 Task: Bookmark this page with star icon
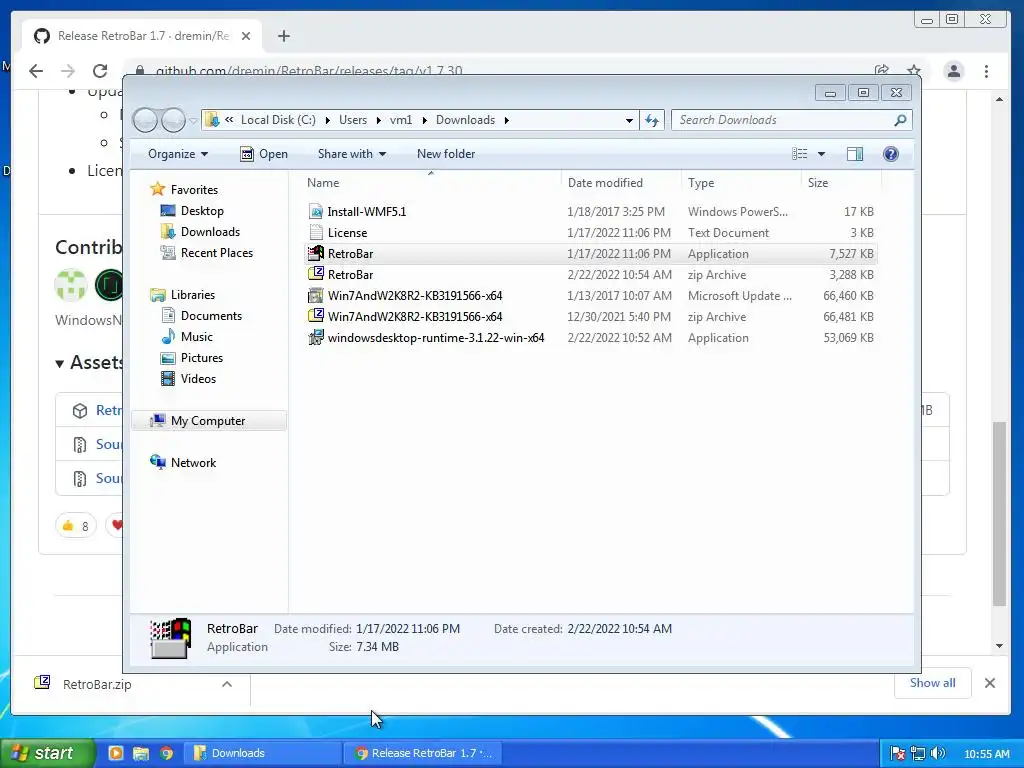(914, 71)
